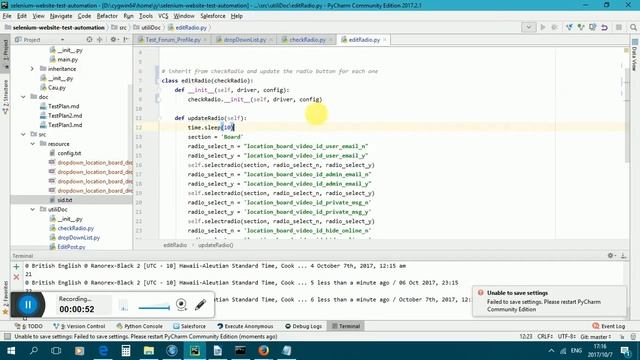The width and height of the screenshot is (640, 360).
Task: Add a new terminal session with plus icon
Action: pyautogui.click(x=16, y=267)
